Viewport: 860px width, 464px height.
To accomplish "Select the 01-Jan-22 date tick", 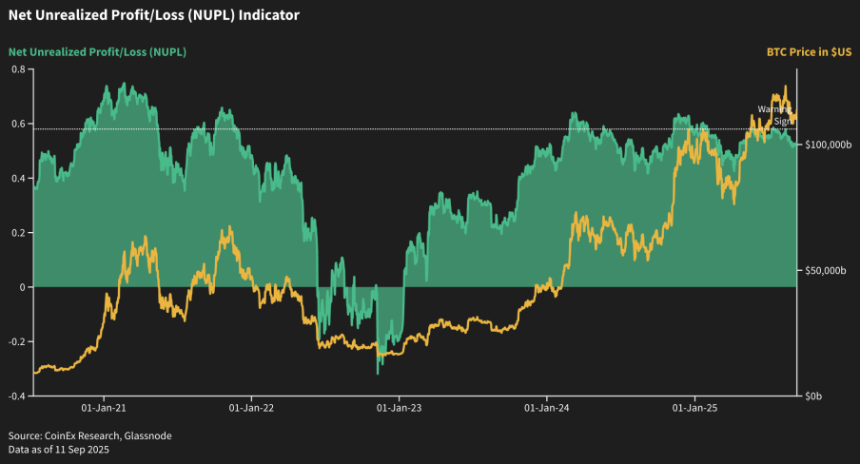I will click(x=250, y=408).
